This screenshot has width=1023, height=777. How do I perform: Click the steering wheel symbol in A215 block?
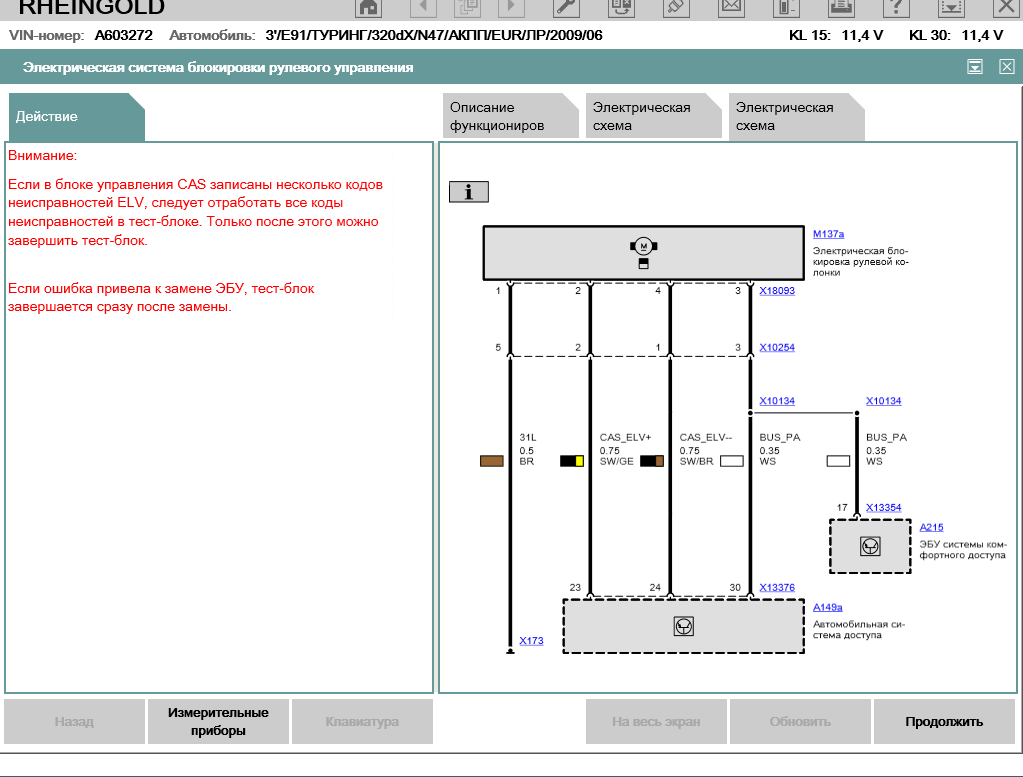point(870,546)
